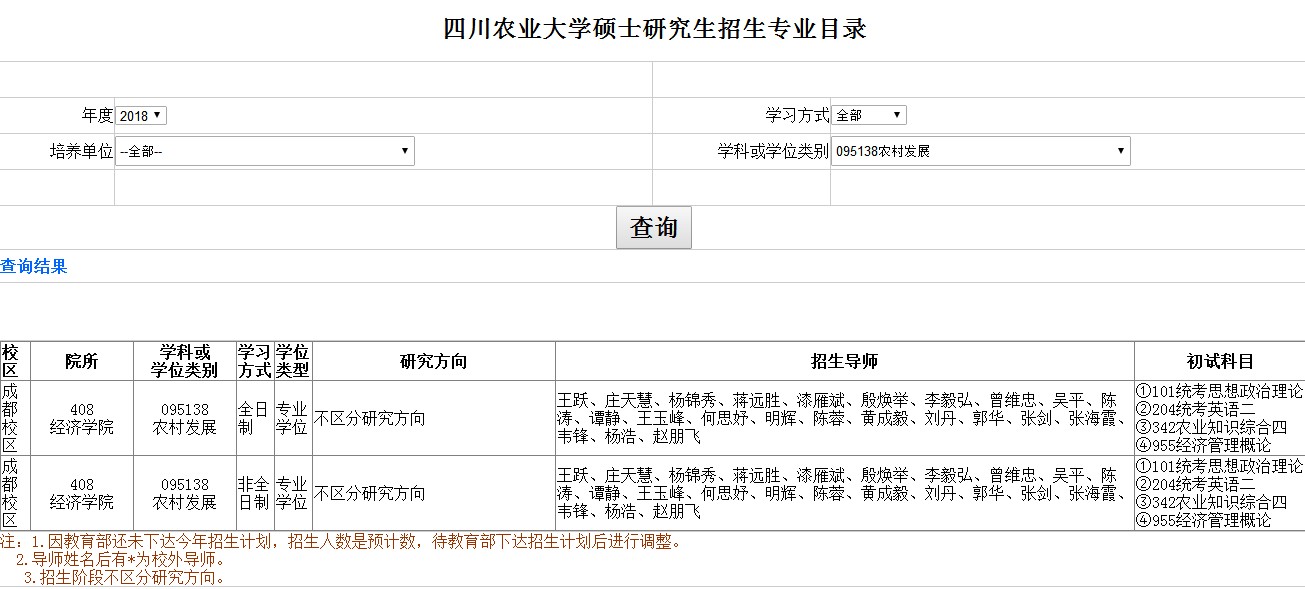Click the 学科或学位类别 label

pyautogui.click(x=773, y=151)
